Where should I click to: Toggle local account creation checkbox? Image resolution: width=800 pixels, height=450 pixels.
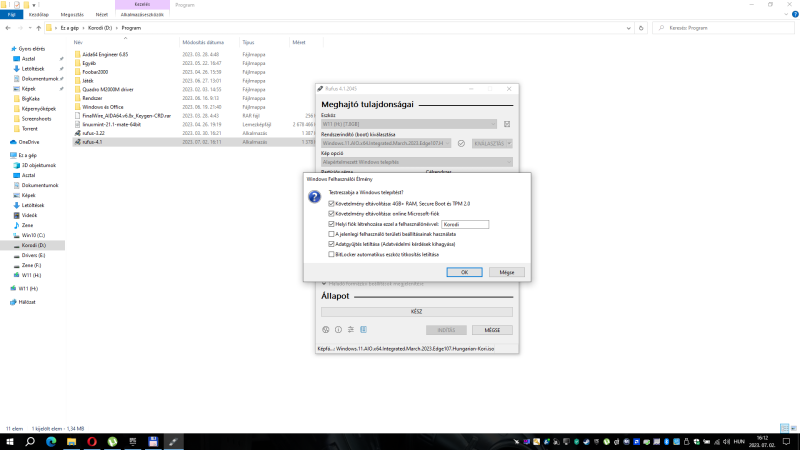tap(331, 224)
